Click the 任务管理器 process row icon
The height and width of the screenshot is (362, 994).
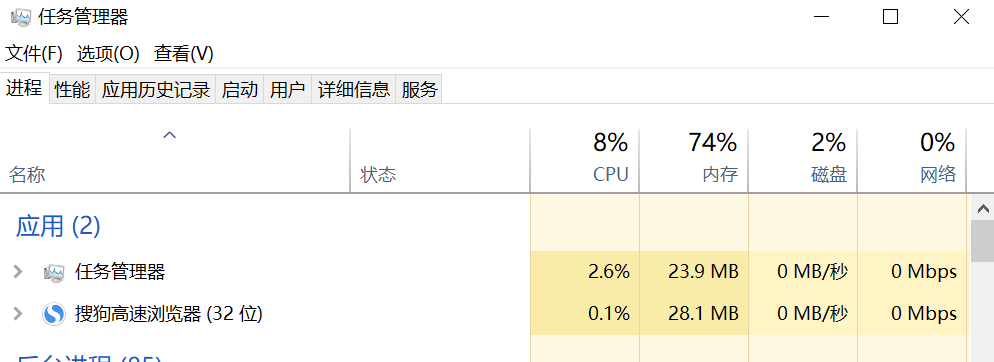pos(54,273)
